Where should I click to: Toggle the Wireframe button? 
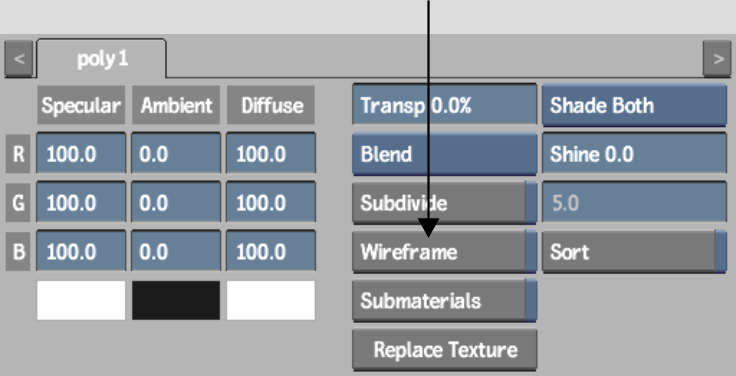tap(444, 252)
